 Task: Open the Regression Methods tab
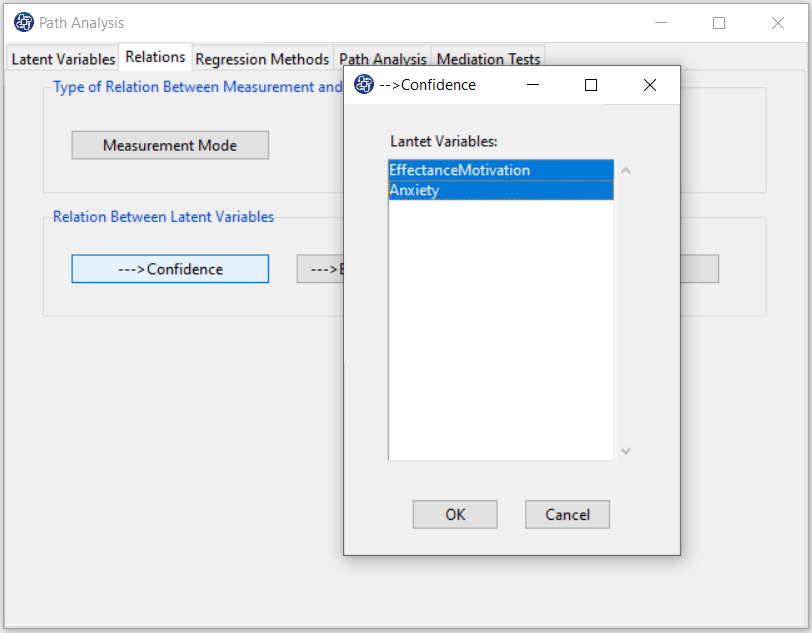(x=262, y=59)
